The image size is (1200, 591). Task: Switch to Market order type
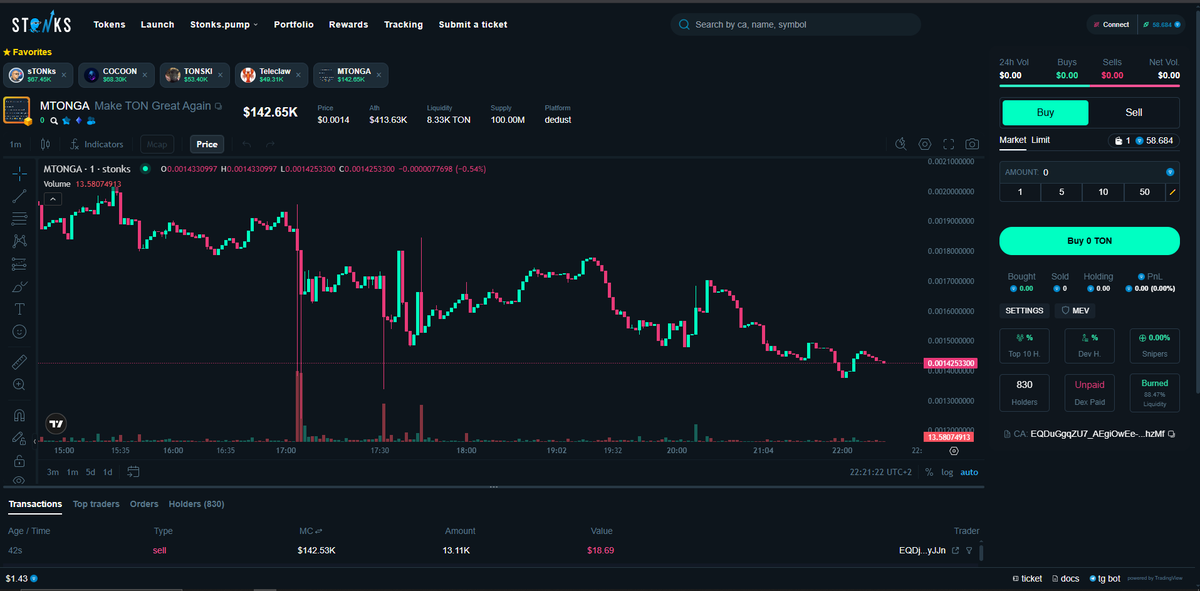click(1013, 140)
